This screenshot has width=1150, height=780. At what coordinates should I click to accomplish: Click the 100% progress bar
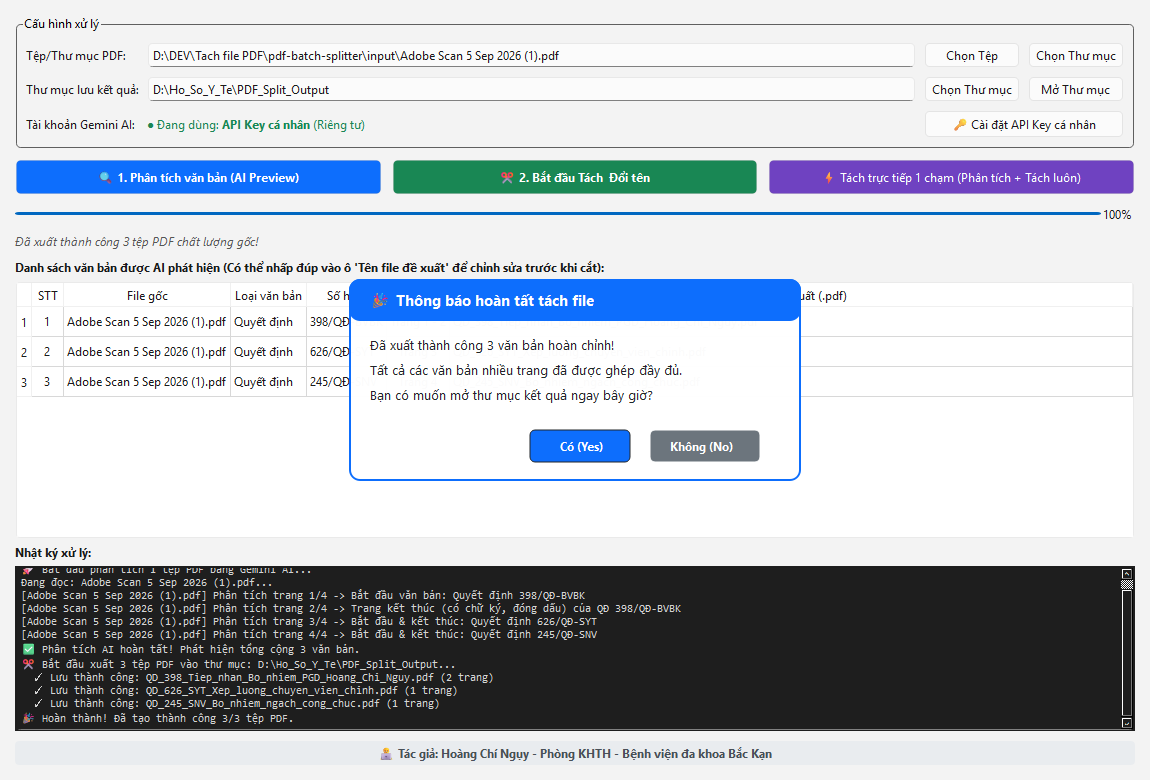[x=558, y=214]
